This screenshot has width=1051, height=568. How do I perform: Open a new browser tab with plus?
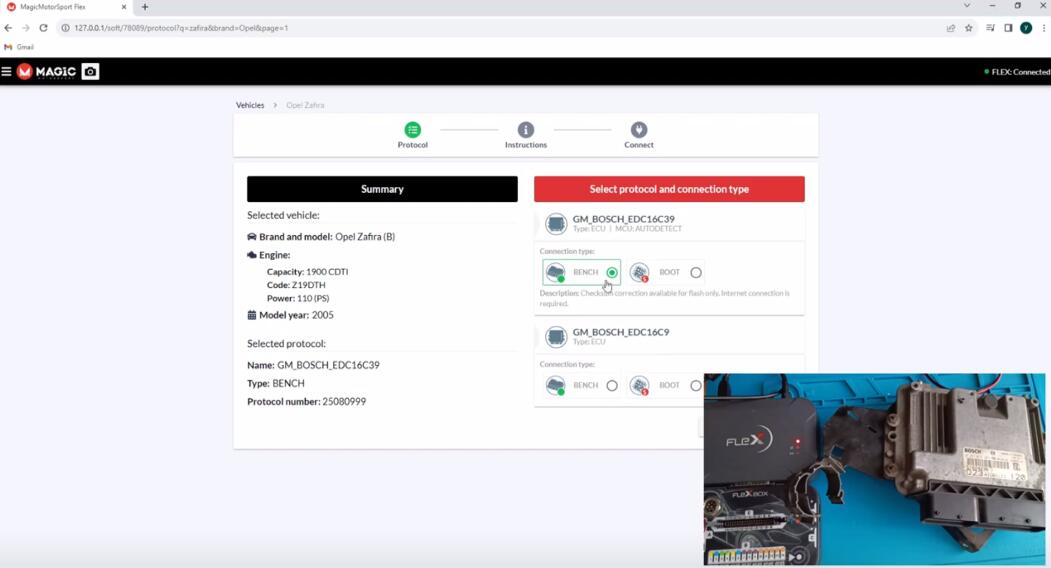(x=145, y=7)
